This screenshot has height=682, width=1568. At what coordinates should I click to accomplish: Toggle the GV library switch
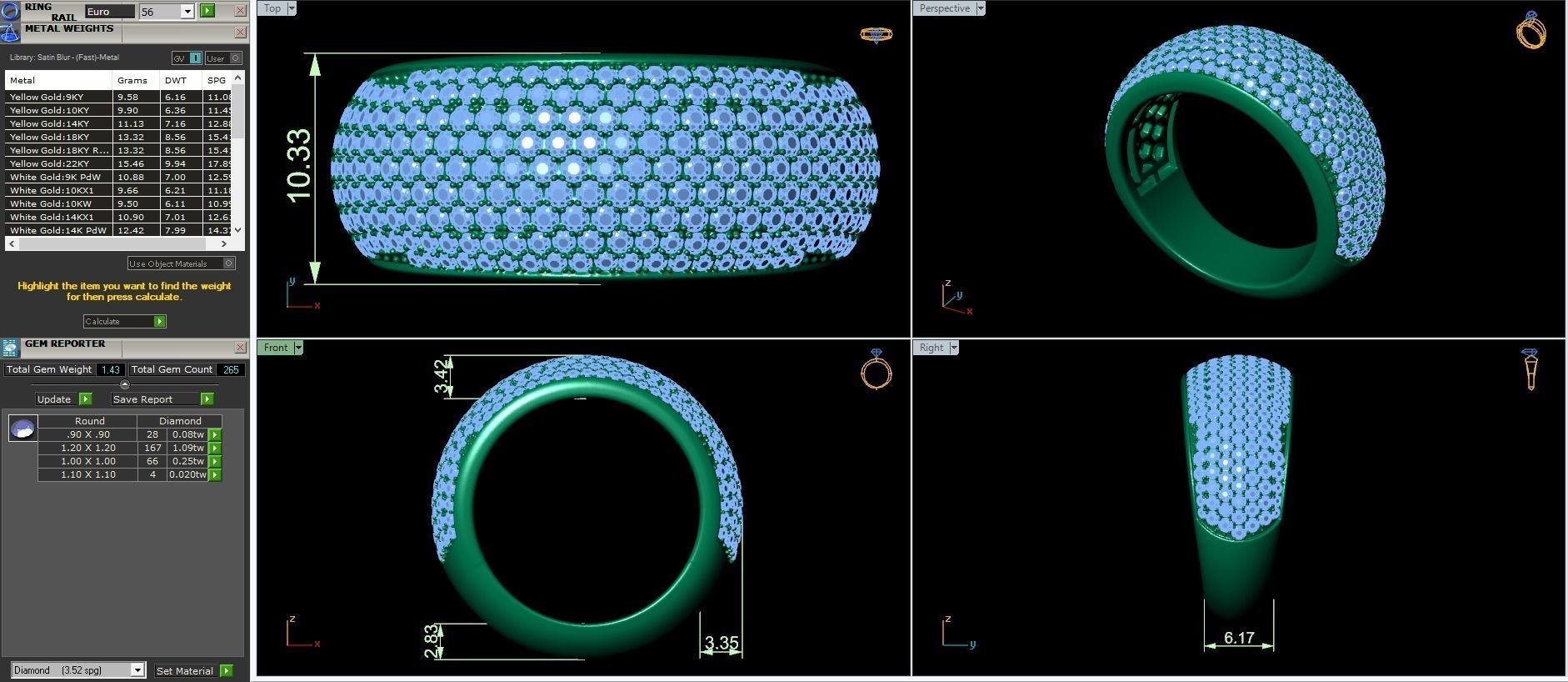(x=187, y=58)
